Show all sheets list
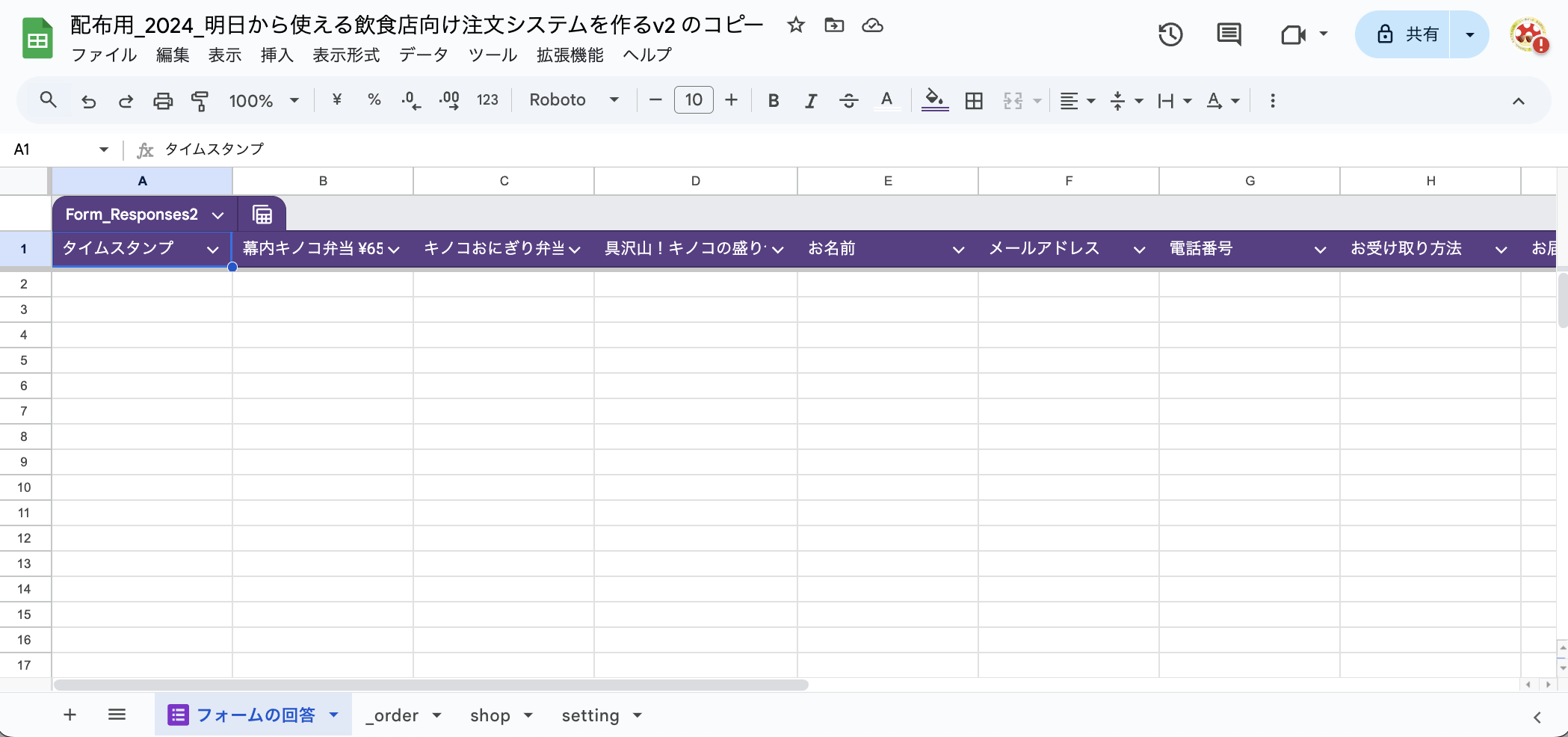The width and height of the screenshot is (1568, 737). [x=117, y=715]
